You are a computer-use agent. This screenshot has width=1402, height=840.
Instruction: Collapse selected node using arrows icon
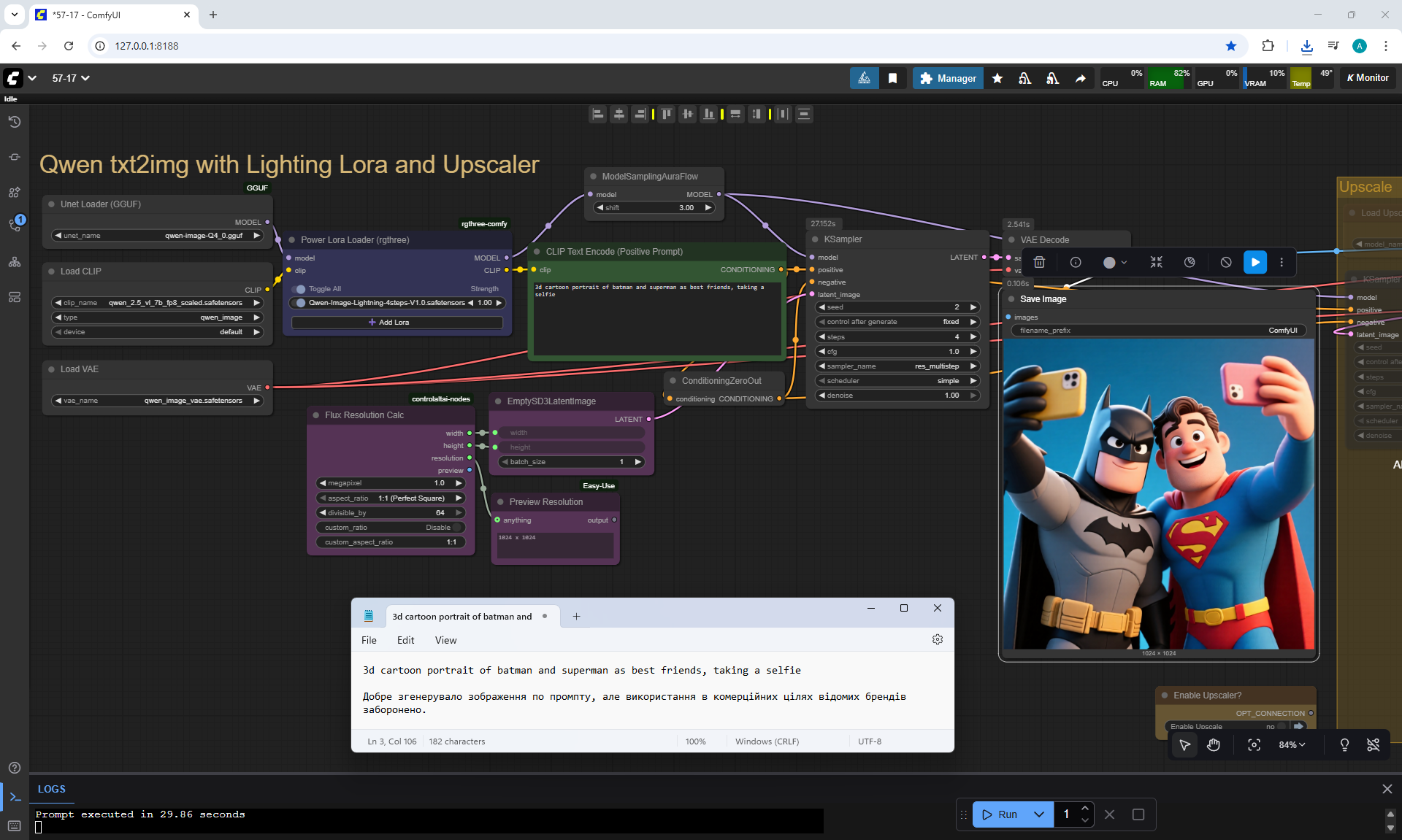coord(1156,262)
